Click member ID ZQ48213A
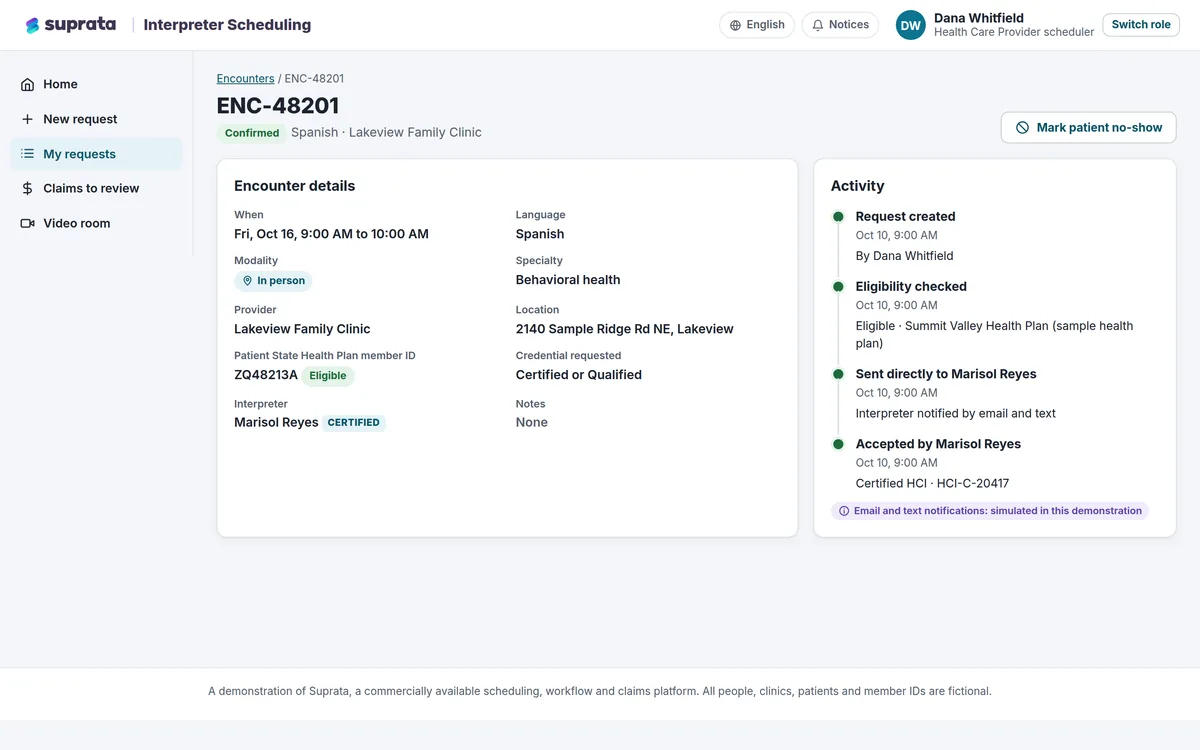Screen dimensions: 1200x750 coord(266,375)
